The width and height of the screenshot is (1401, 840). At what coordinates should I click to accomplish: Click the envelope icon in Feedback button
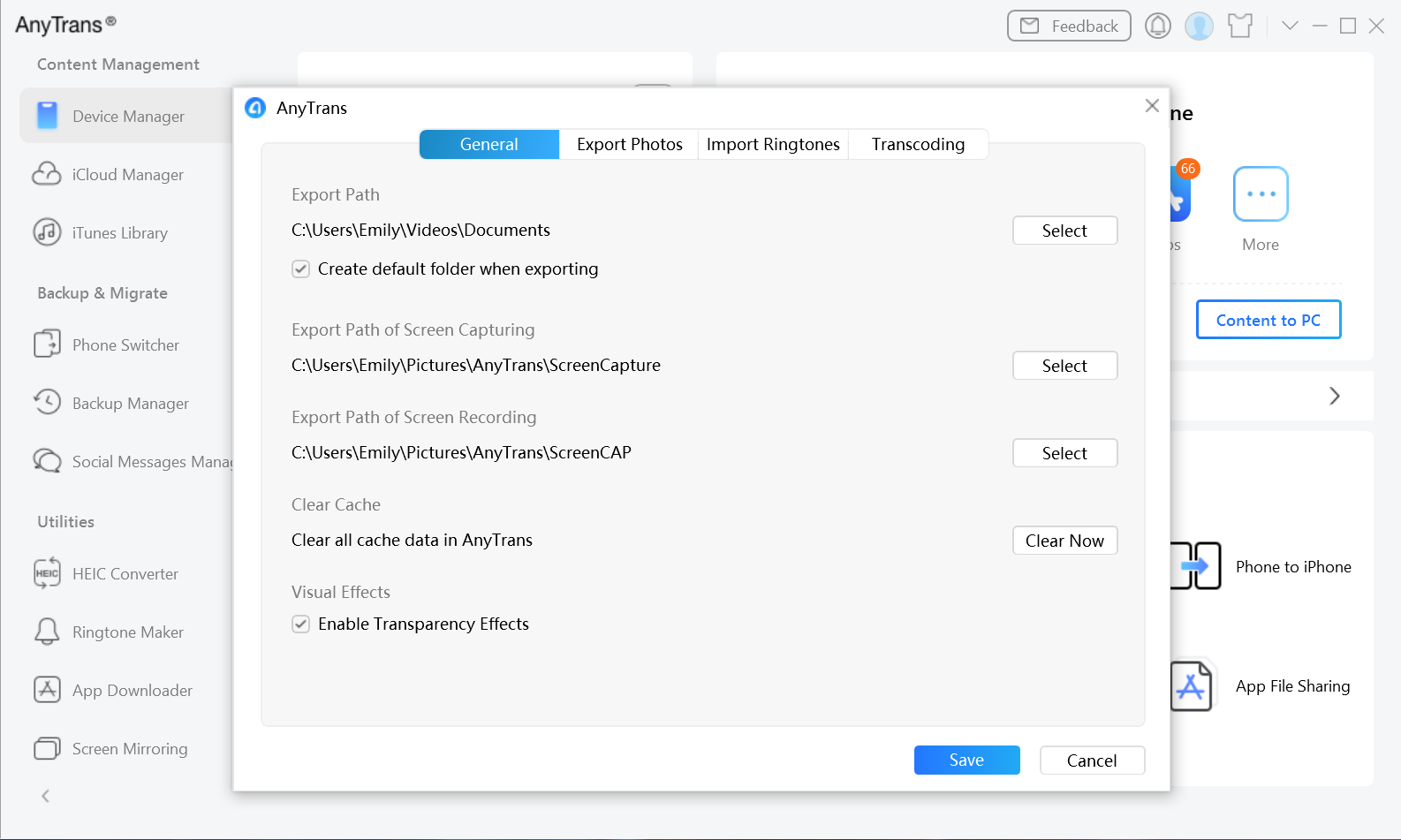click(x=1030, y=26)
